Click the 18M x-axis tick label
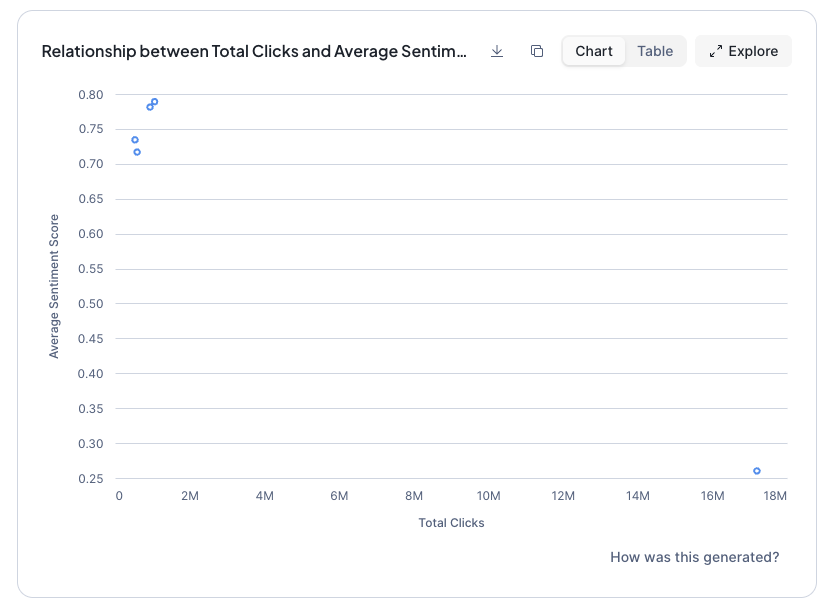 (x=776, y=496)
